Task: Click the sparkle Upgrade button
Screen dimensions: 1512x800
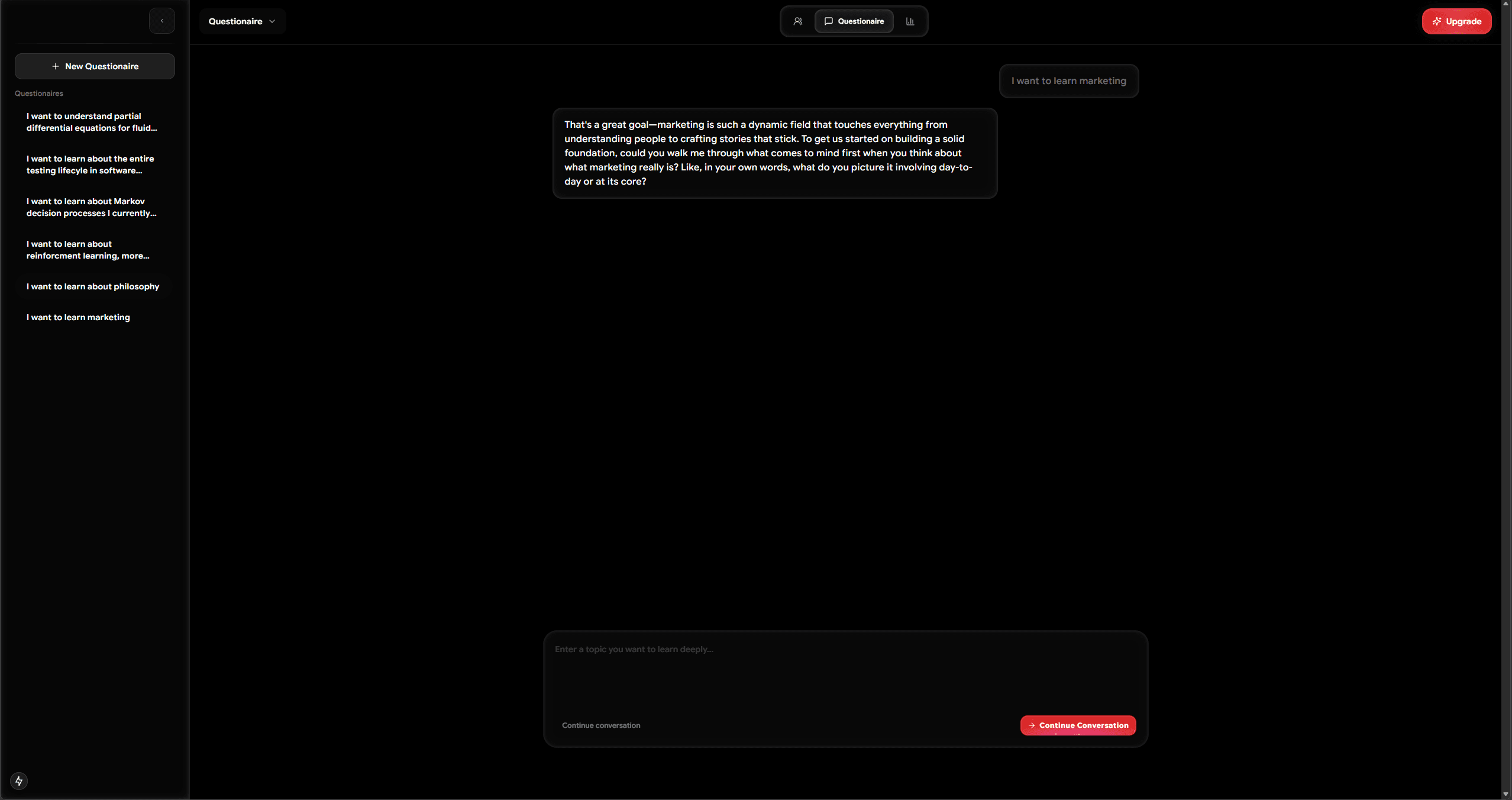Action: [1456, 21]
